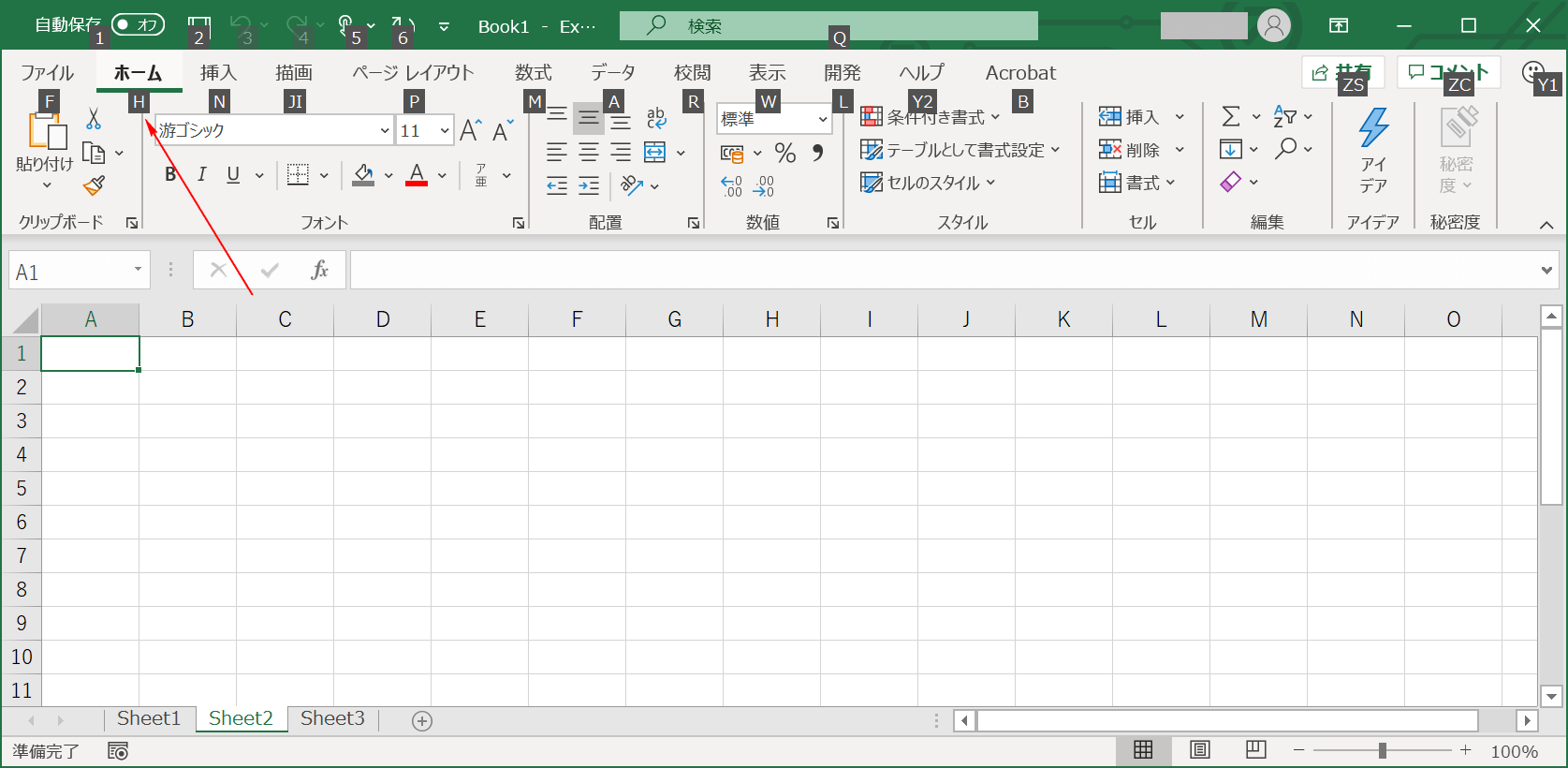Toggle the AutoSave switch

pyautogui.click(x=138, y=25)
